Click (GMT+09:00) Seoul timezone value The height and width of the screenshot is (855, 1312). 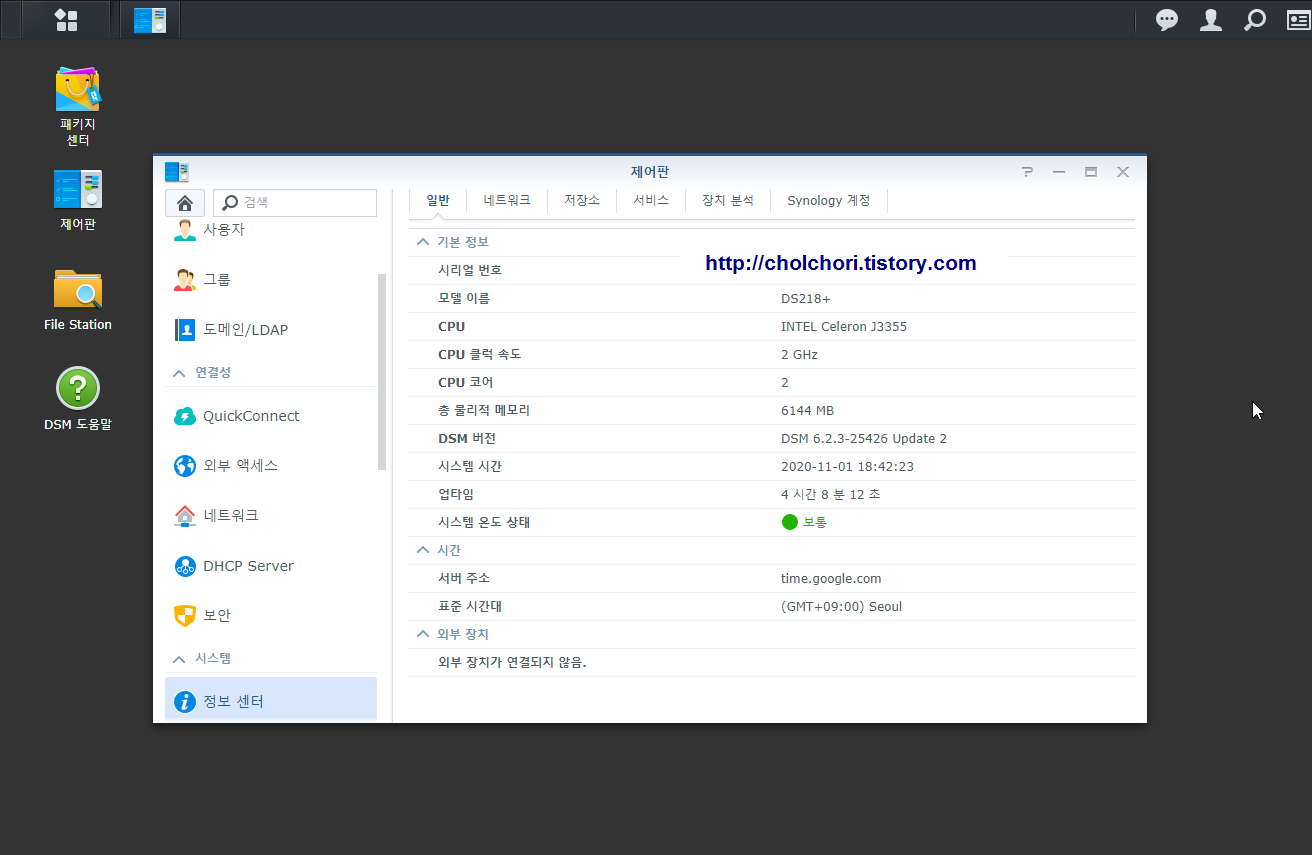click(x=842, y=607)
